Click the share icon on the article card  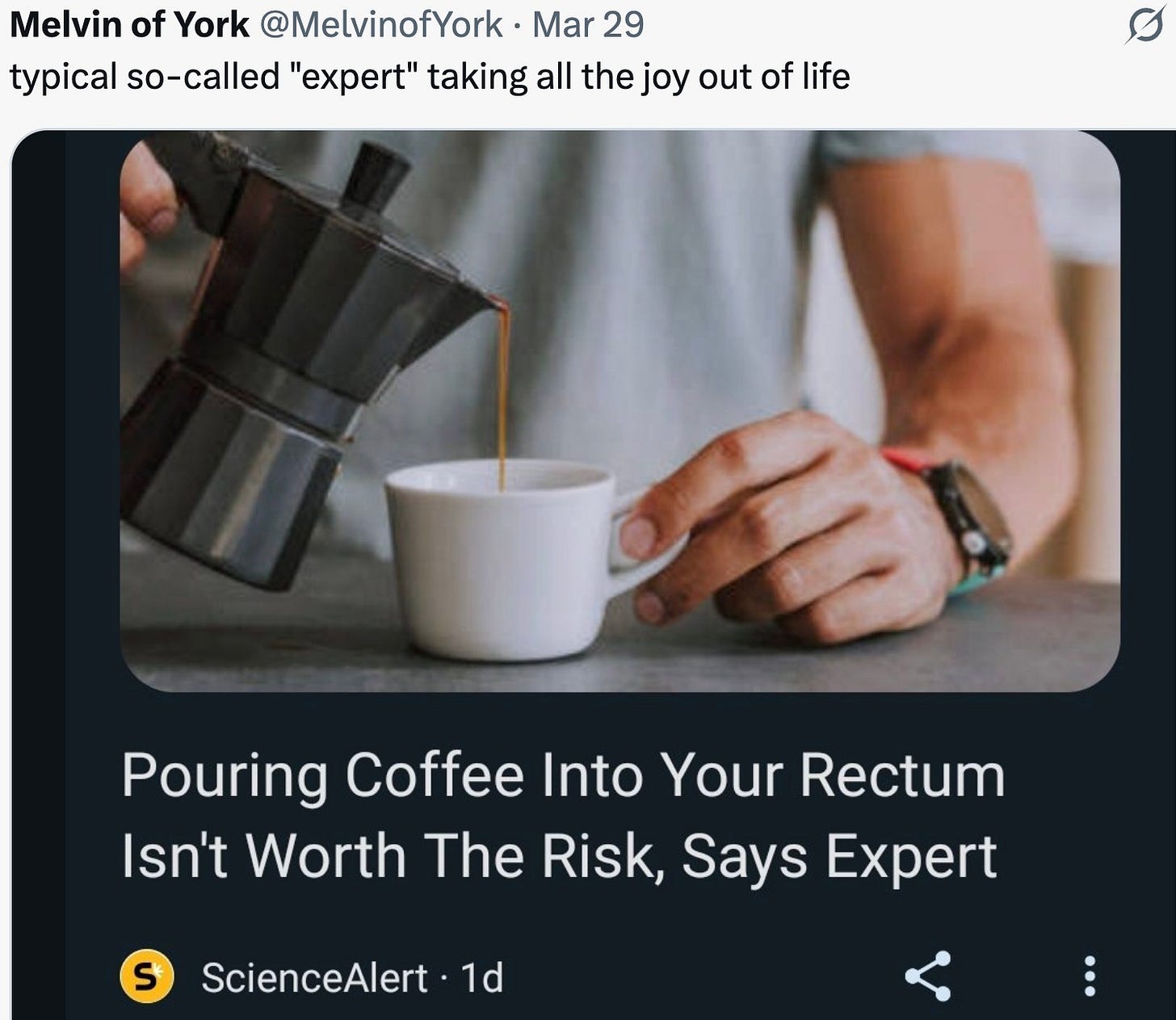tap(928, 976)
